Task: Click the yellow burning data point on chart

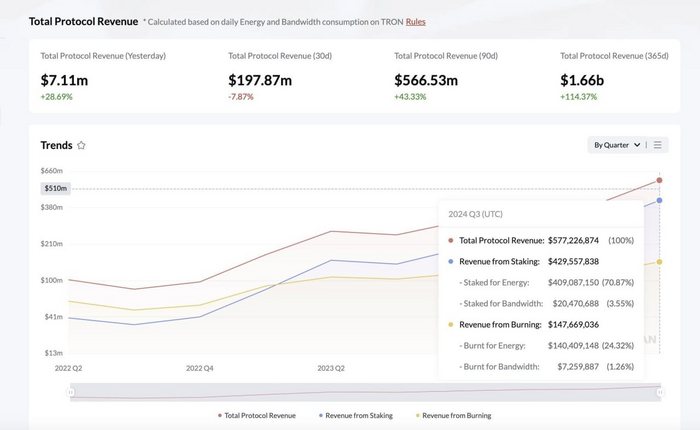Action: (x=660, y=262)
